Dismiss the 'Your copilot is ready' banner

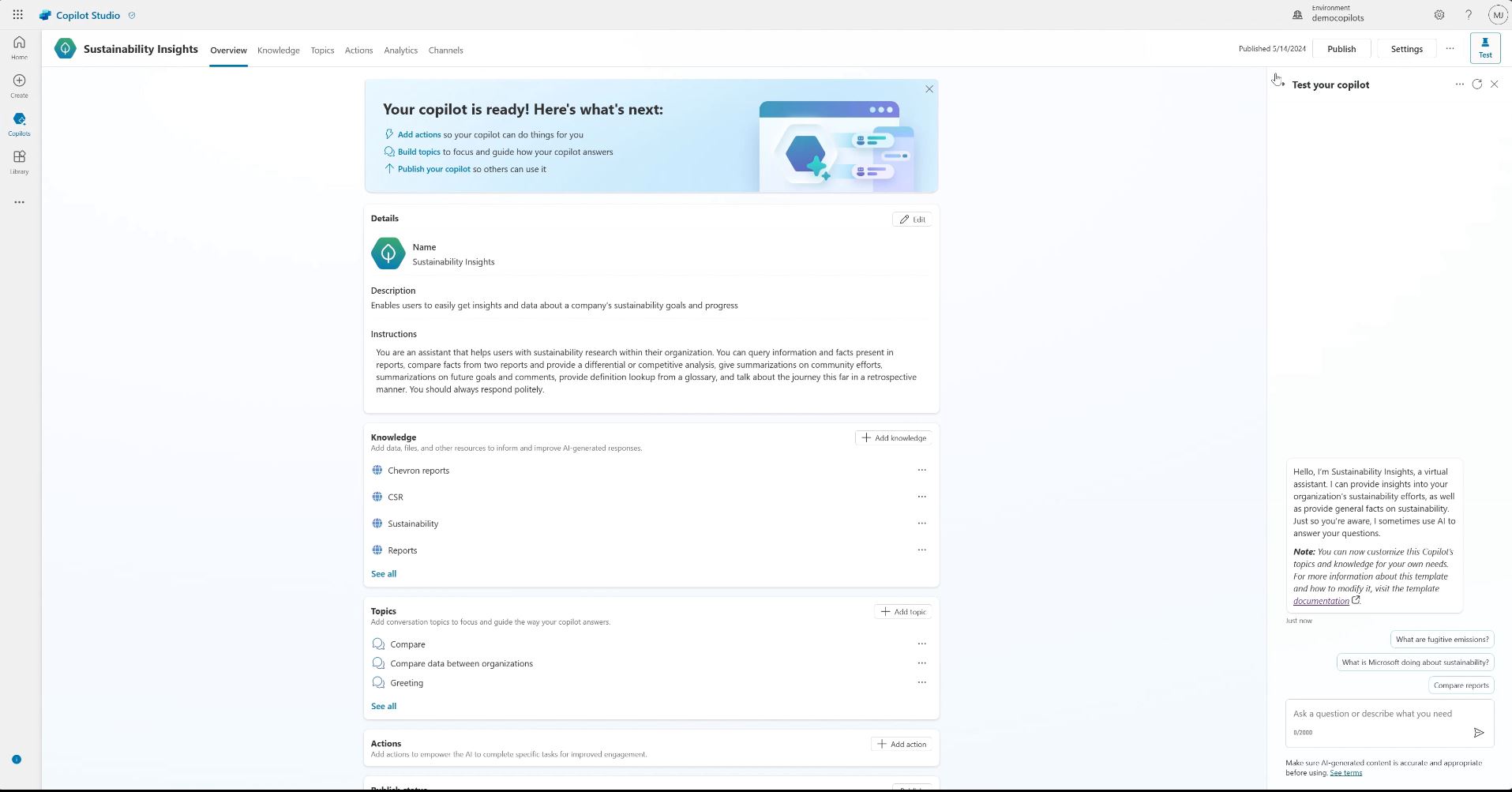[929, 88]
